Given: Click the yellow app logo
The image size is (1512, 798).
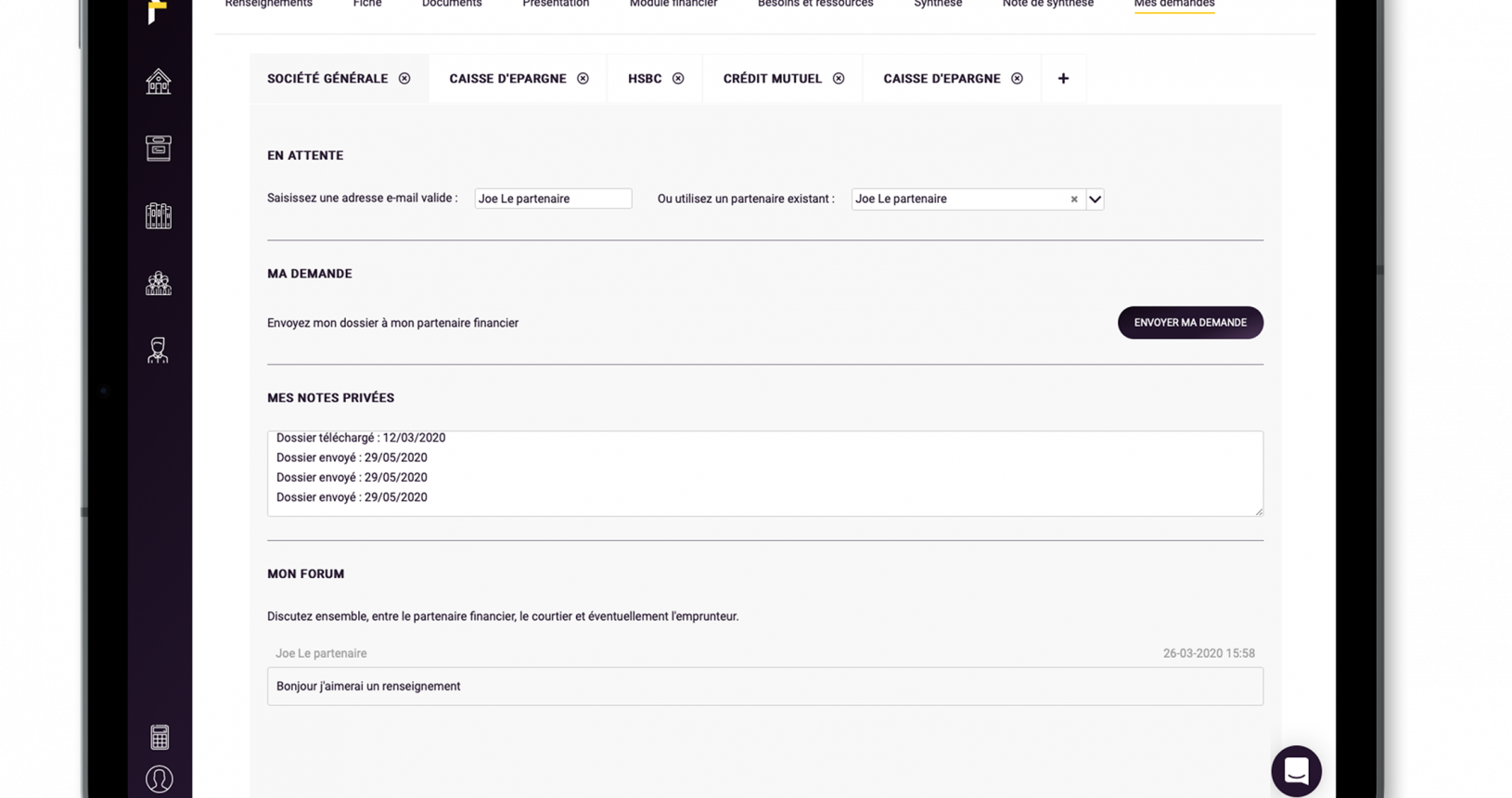Looking at the screenshot, I should tap(158, 11).
